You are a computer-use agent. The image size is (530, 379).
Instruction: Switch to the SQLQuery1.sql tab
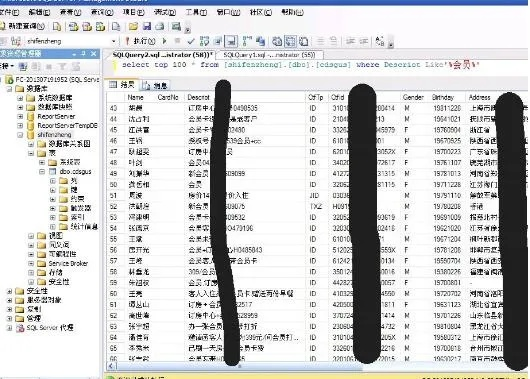[x=269, y=55]
